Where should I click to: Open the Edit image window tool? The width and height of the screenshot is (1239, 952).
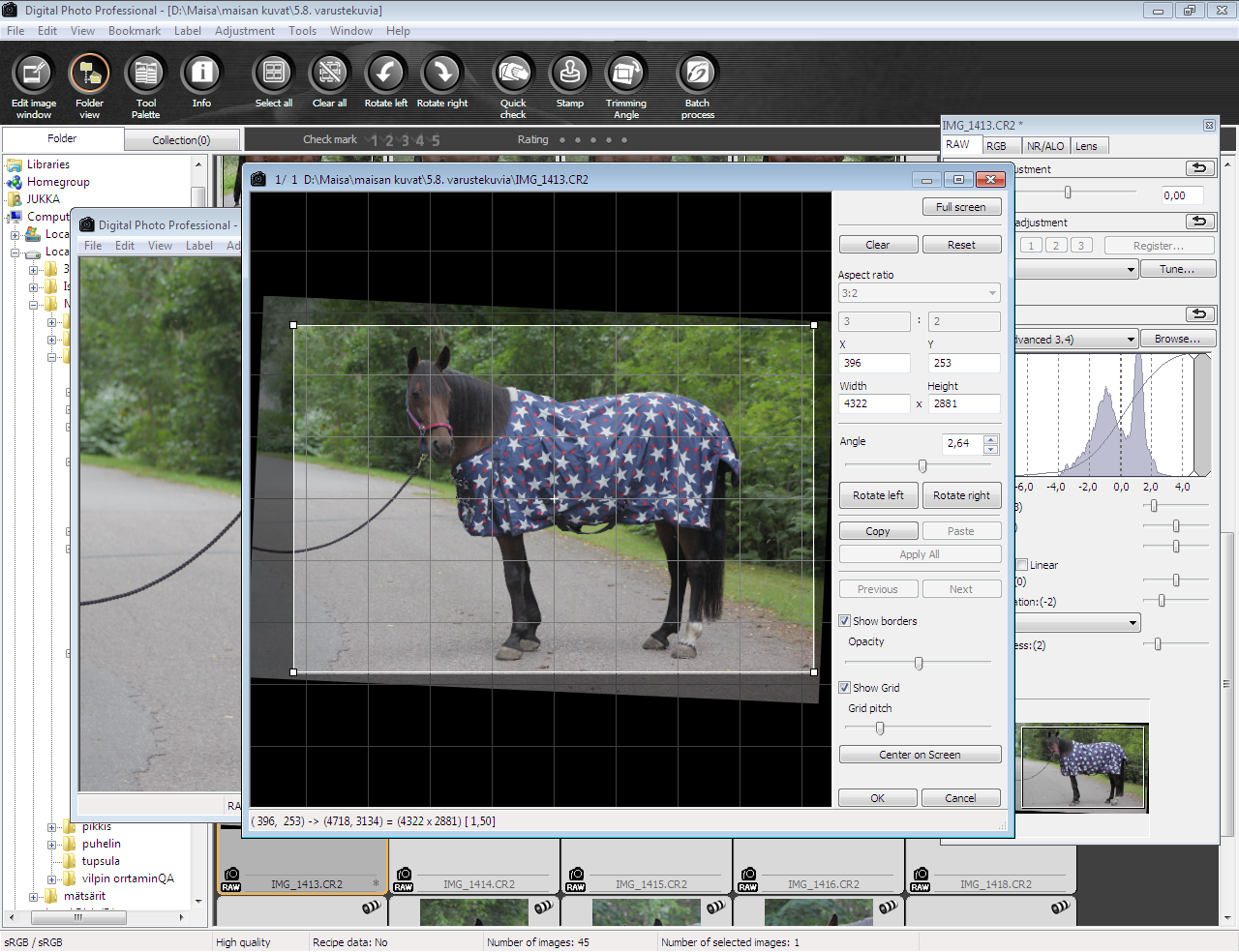pos(34,74)
